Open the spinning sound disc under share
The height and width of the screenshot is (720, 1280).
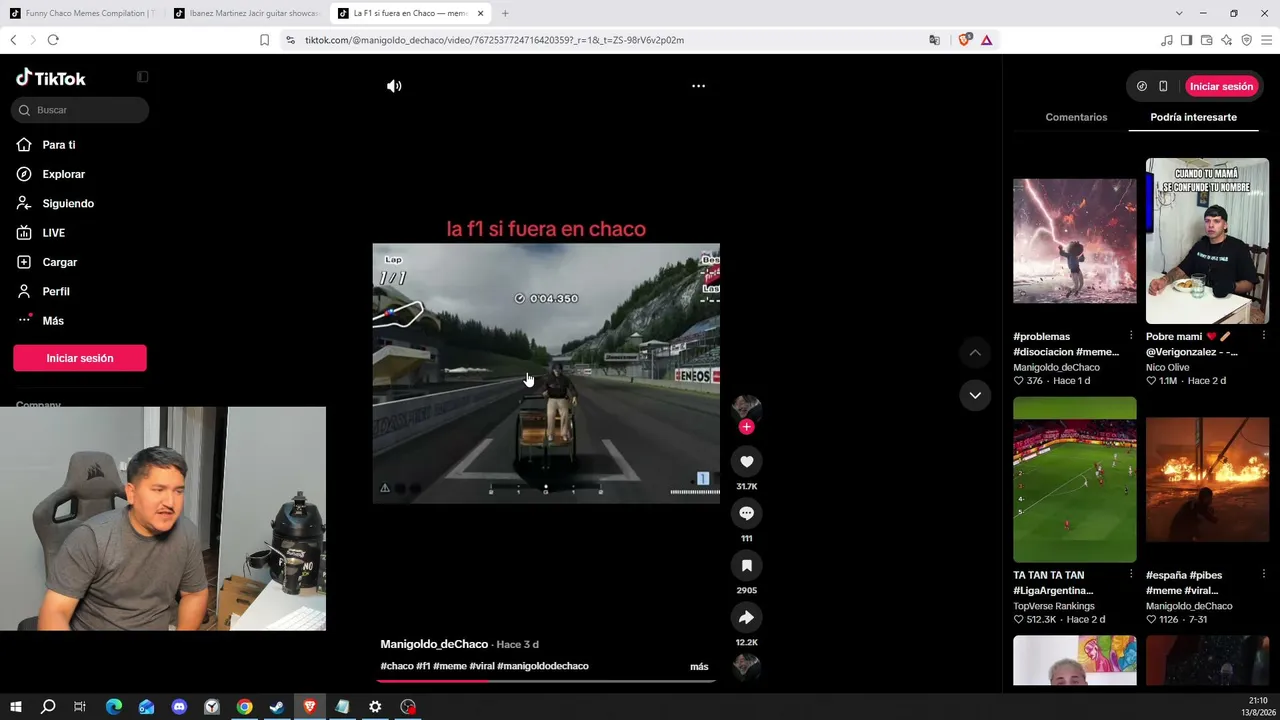pos(746,666)
